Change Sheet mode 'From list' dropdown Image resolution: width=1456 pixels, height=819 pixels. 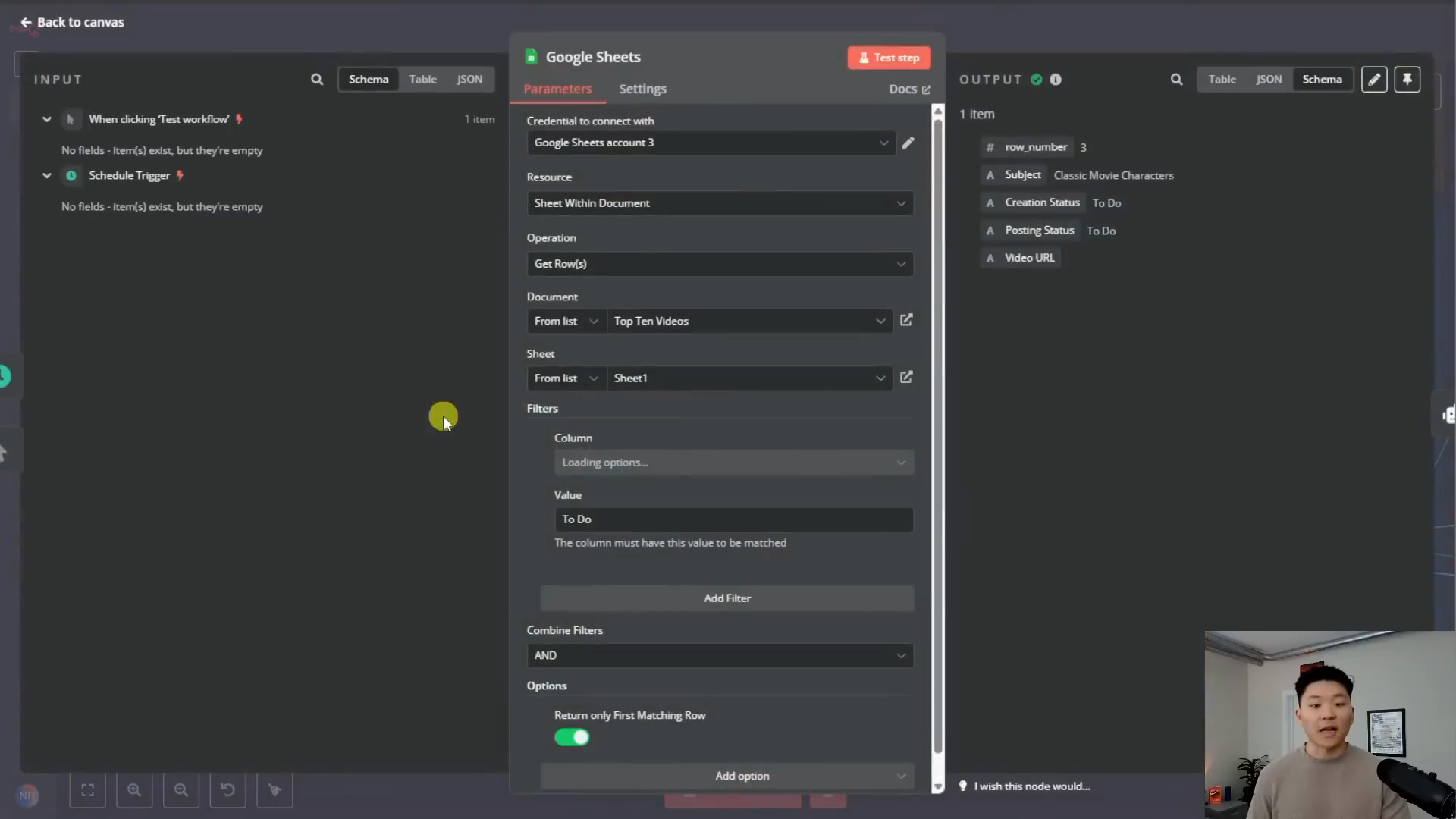coord(566,378)
